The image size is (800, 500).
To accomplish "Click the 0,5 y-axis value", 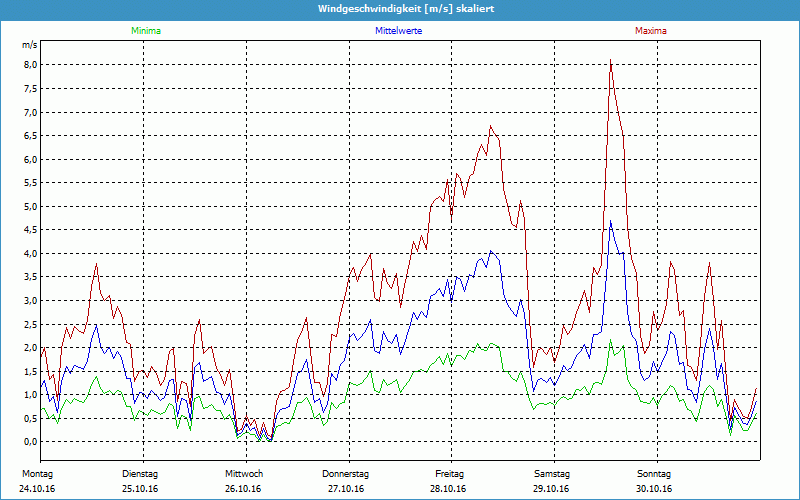I will click(30, 418).
